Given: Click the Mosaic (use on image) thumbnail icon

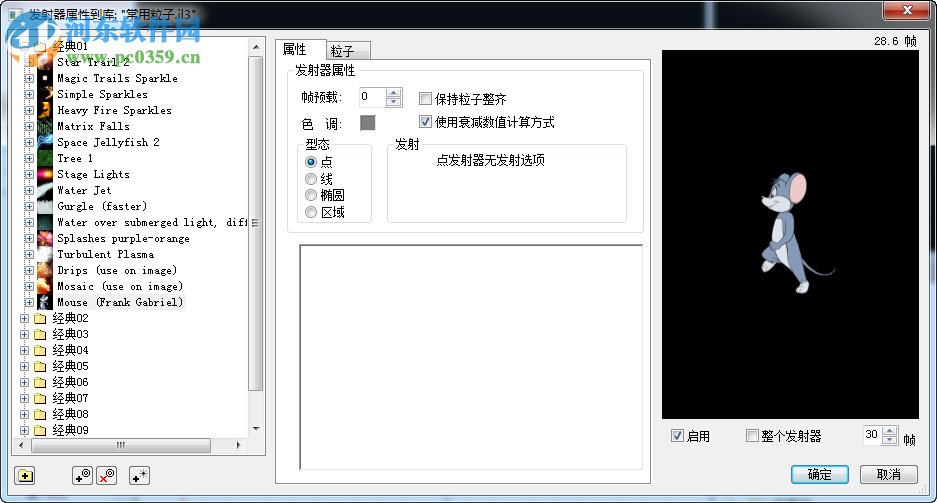Looking at the screenshot, I should coord(45,286).
